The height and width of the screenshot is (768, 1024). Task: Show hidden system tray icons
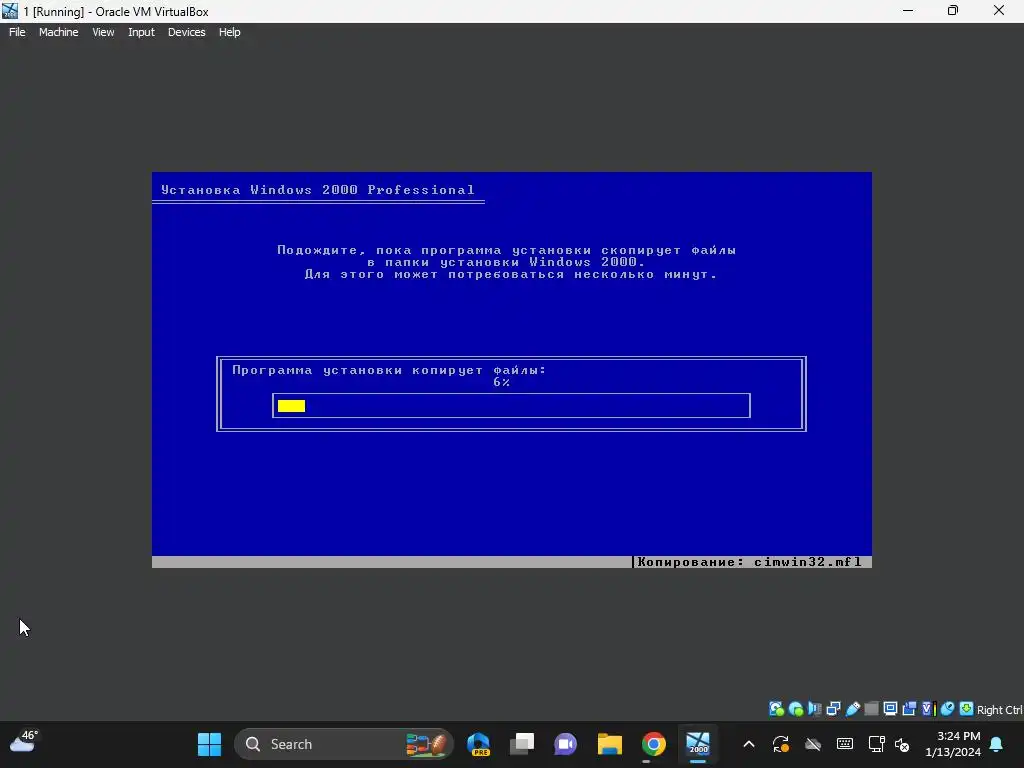tap(749, 744)
